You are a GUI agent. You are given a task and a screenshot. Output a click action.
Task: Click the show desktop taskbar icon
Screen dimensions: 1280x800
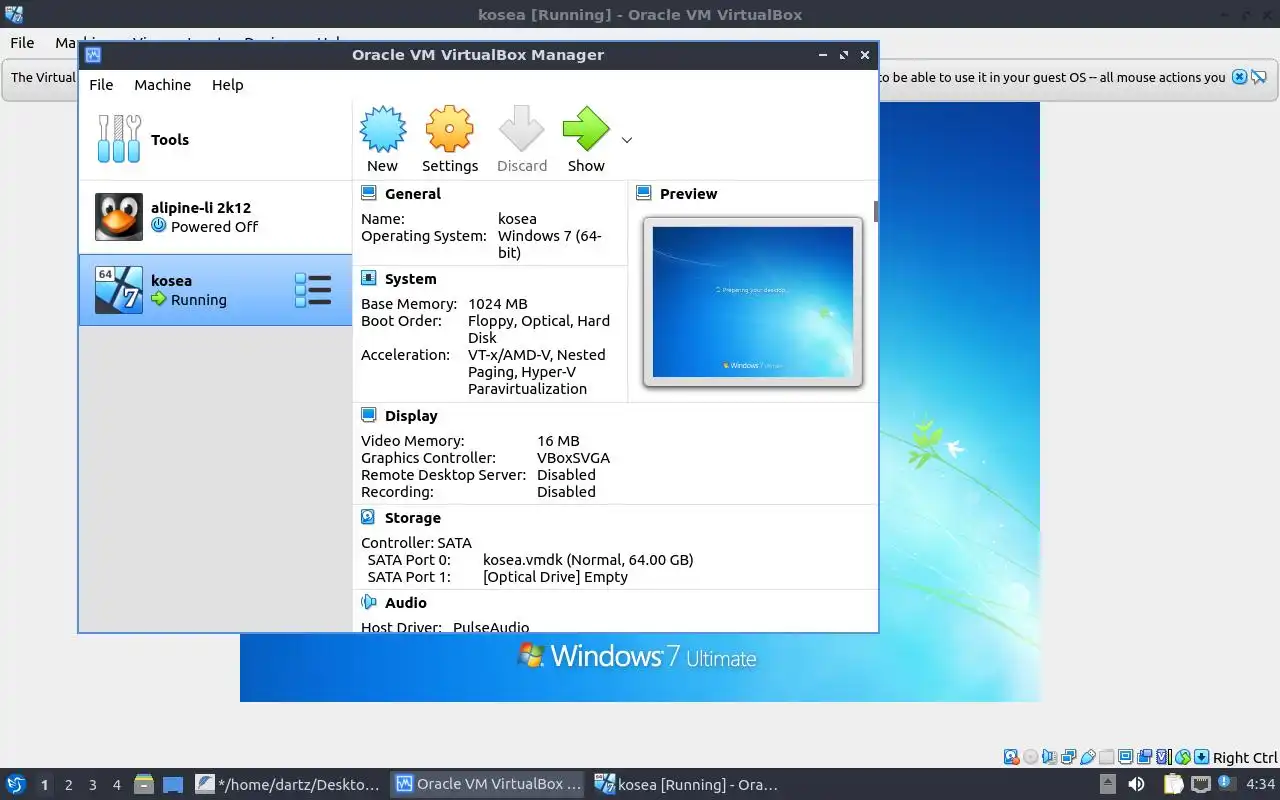(173, 785)
